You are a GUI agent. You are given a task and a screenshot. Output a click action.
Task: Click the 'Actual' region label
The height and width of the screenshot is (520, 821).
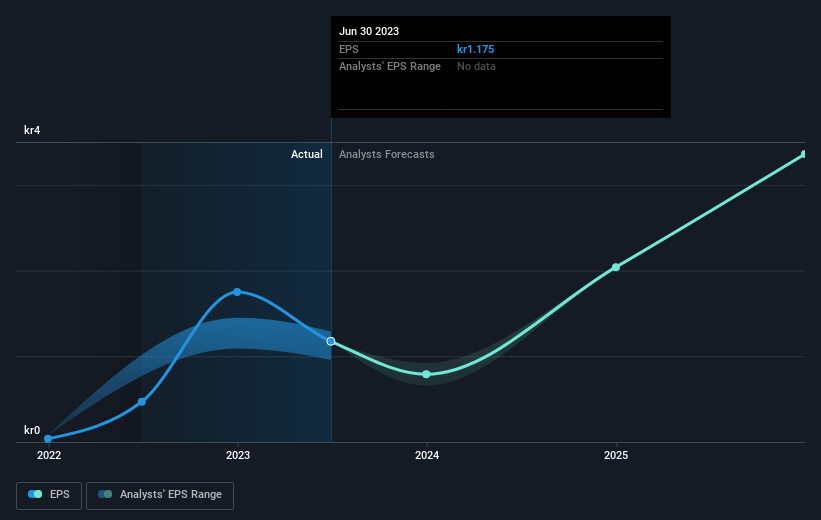click(307, 154)
